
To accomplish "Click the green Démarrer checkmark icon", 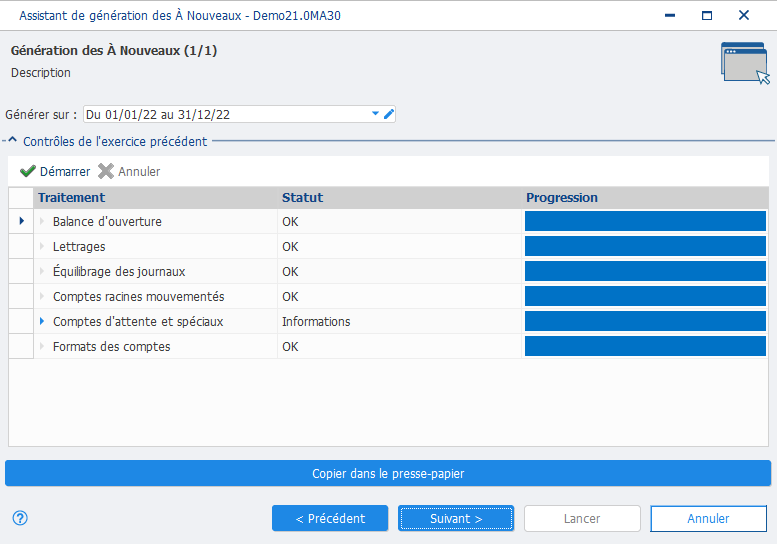I will coord(27,171).
